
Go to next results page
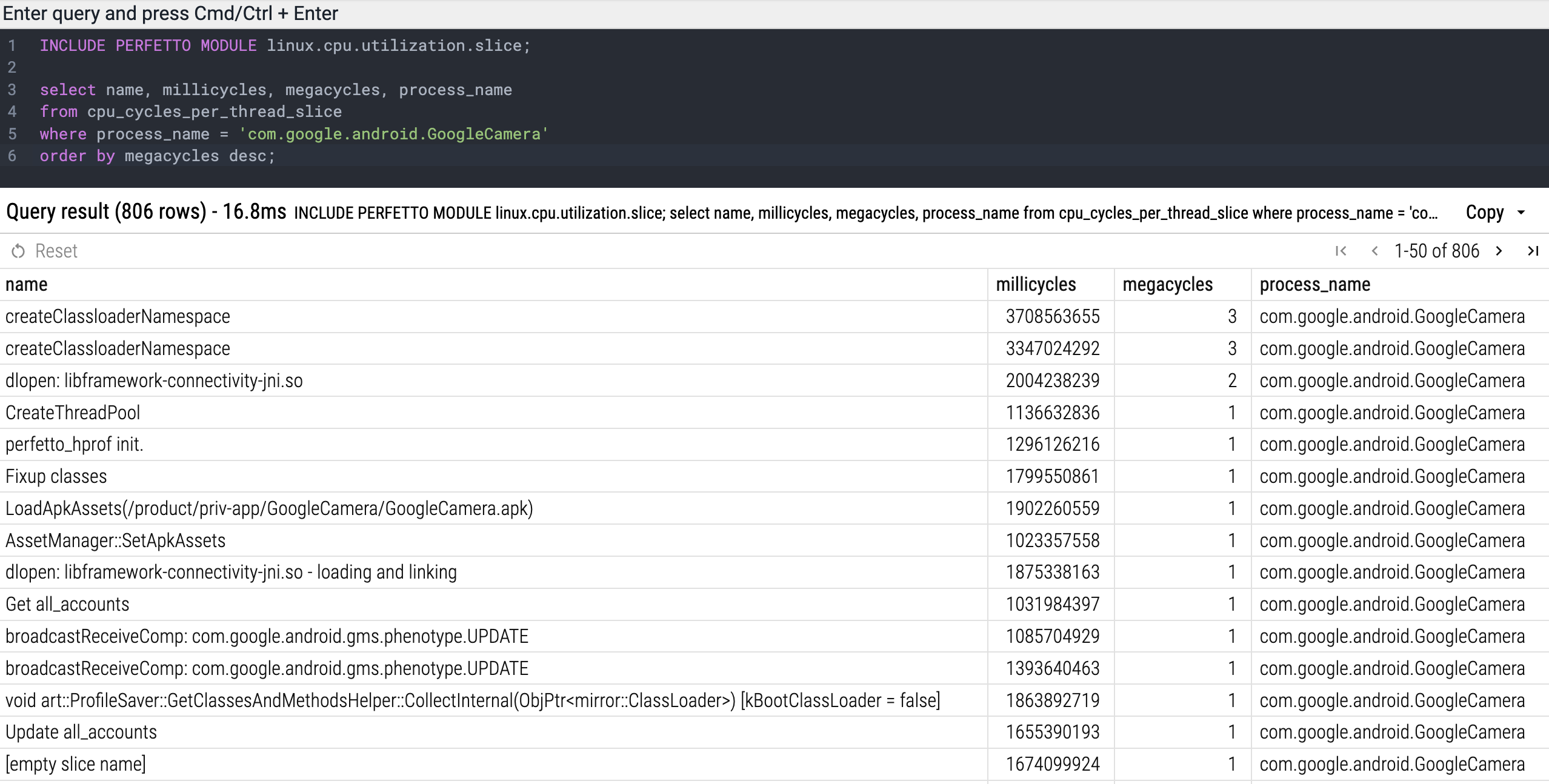[x=1499, y=251]
